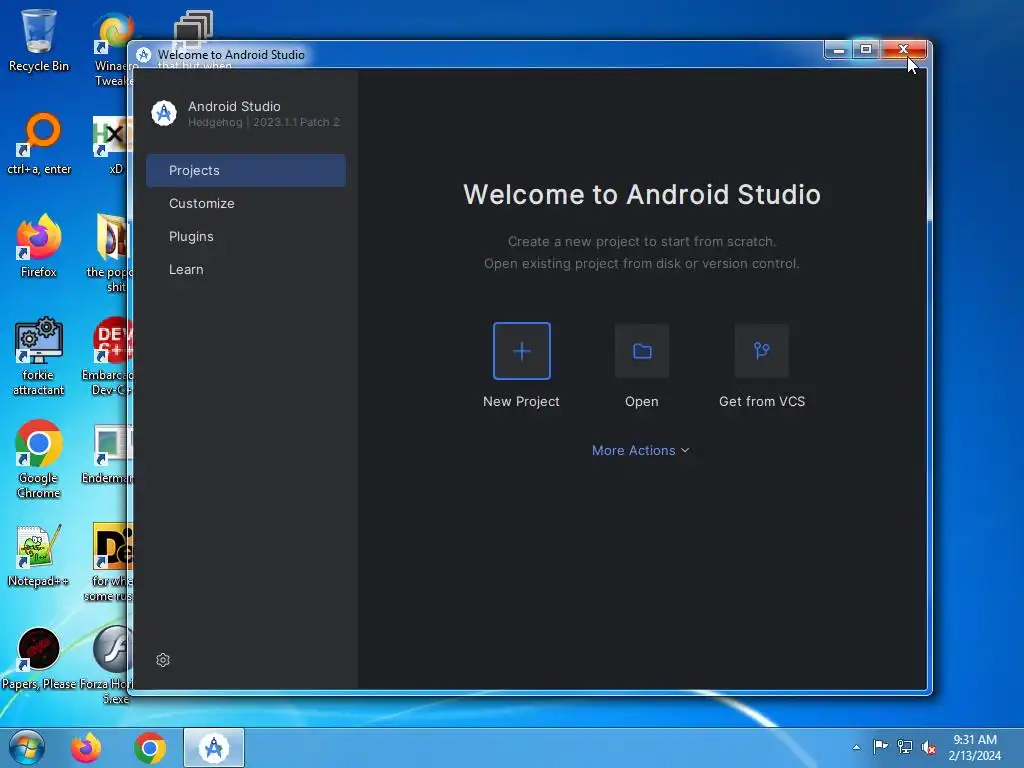
Task: Close the Welcome to Android Studio window
Action: 904,50
